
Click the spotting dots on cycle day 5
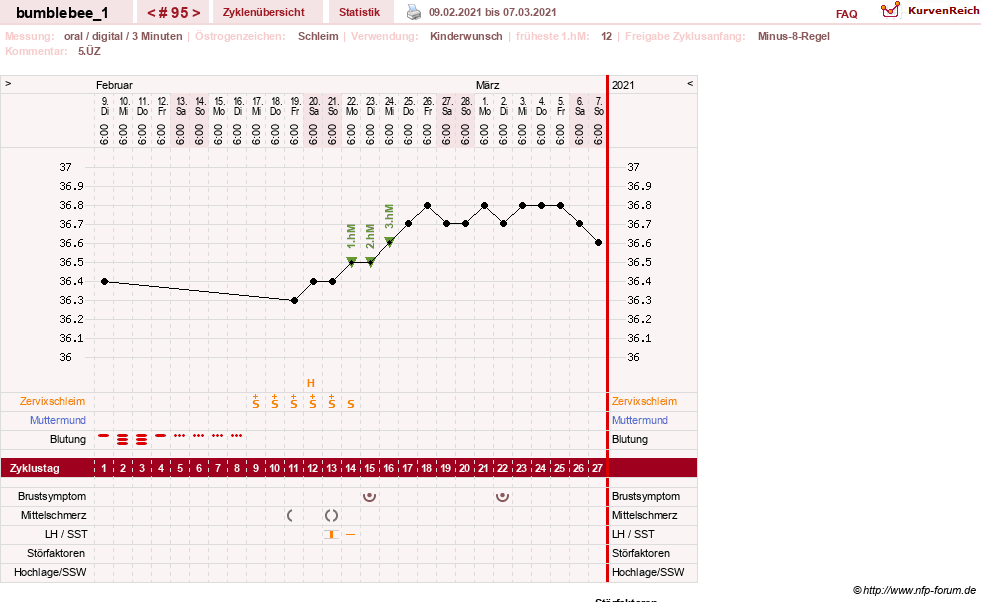pyautogui.click(x=180, y=436)
